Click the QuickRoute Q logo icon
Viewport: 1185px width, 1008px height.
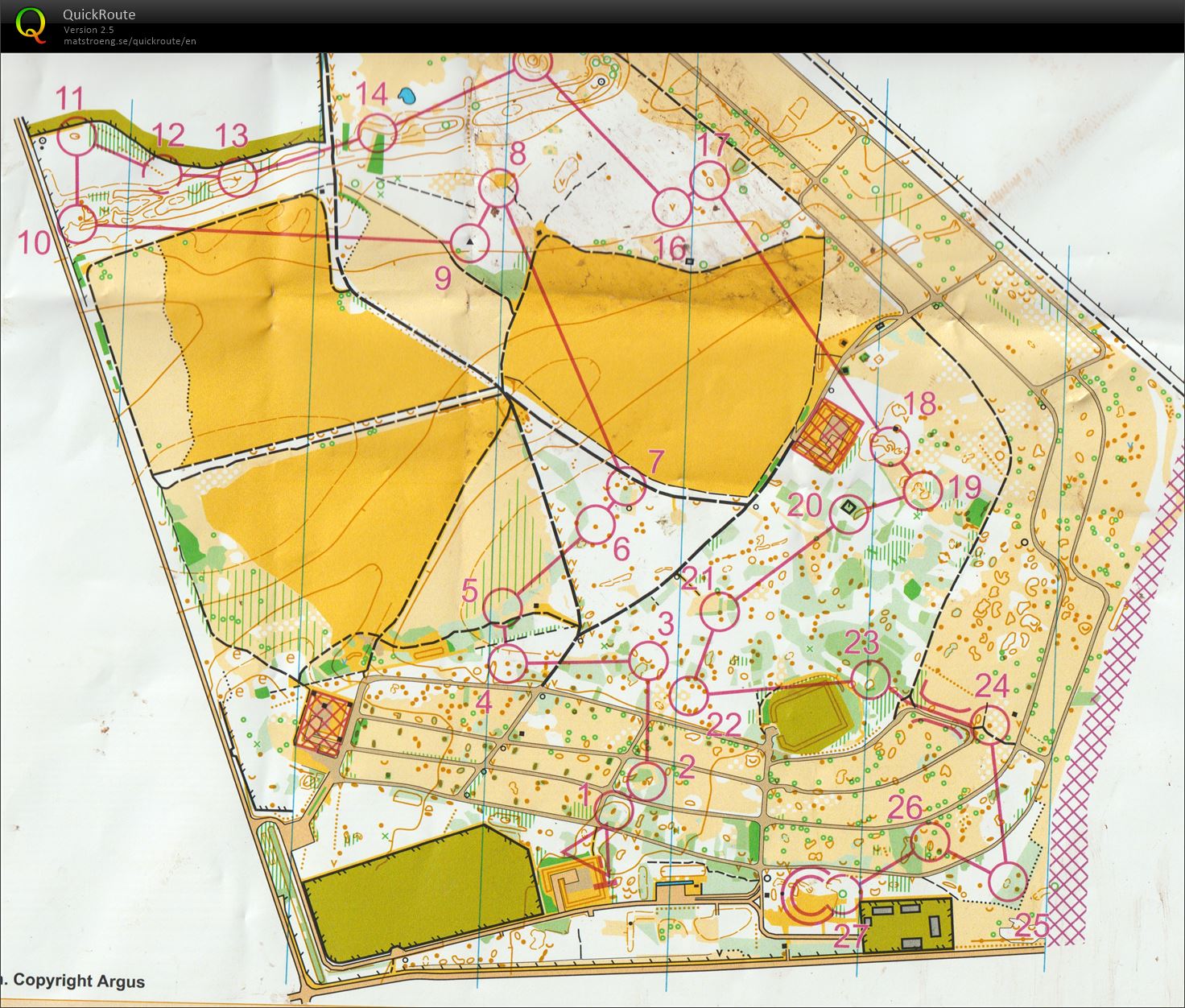pos(31,23)
